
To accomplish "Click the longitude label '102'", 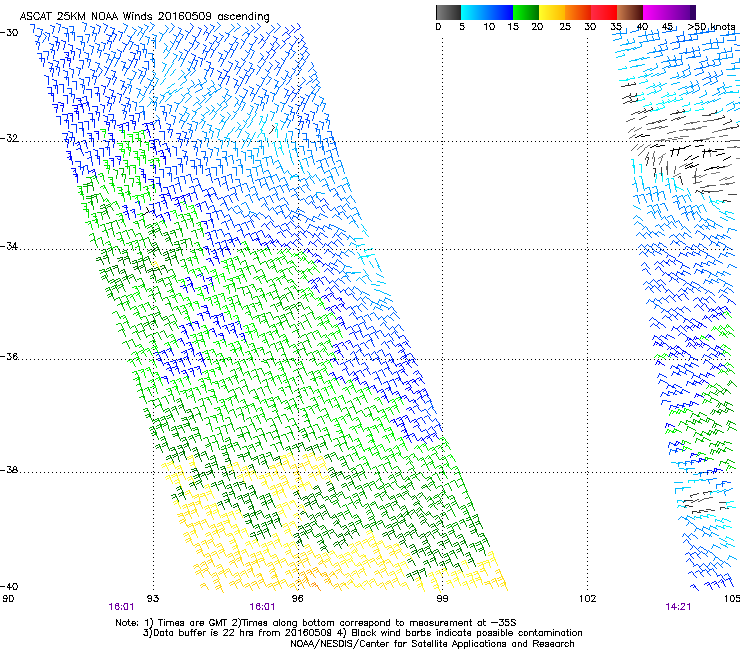I will [x=588, y=599].
